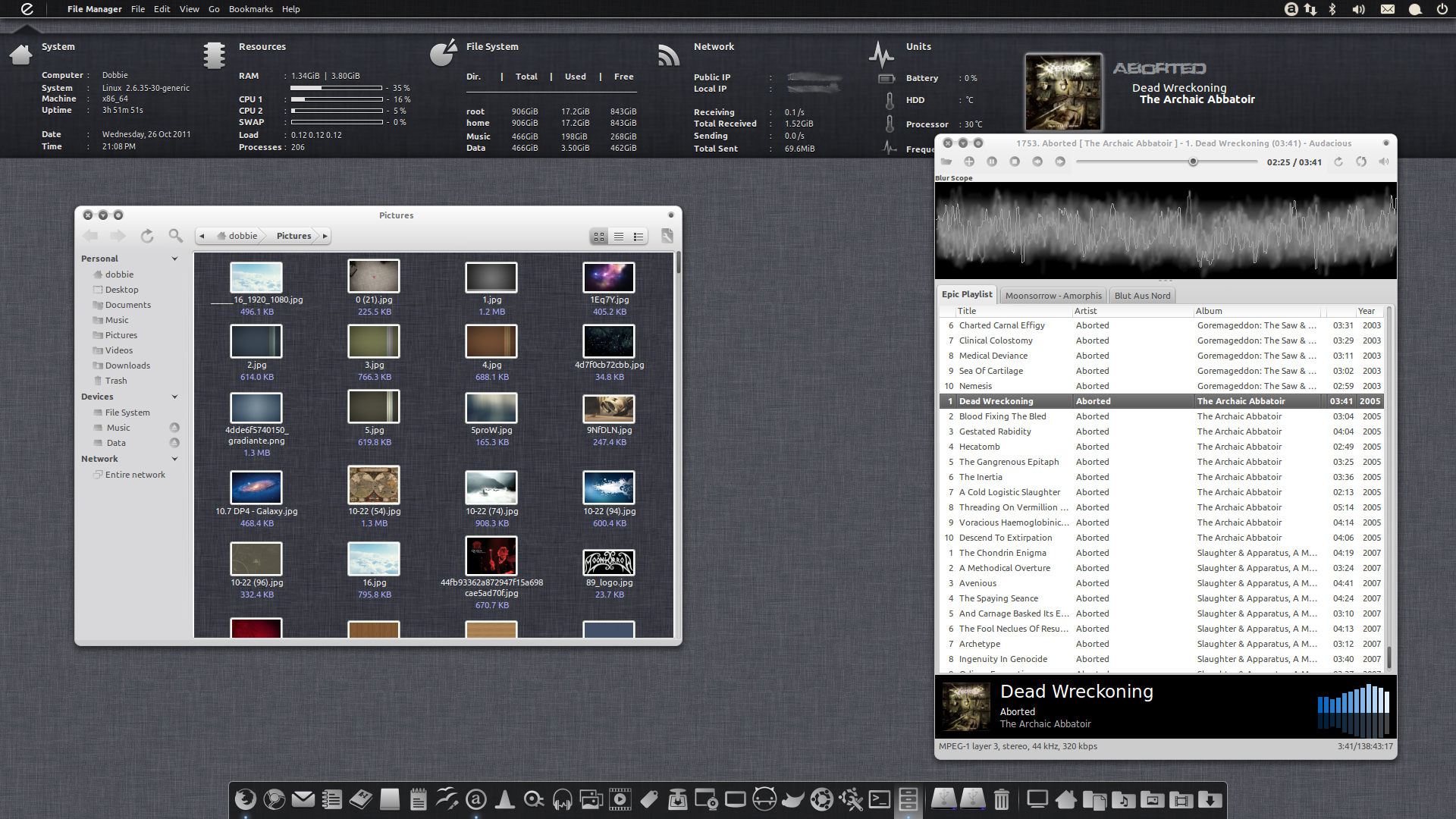
Task: Open the home folder dock icon
Action: (1065, 799)
